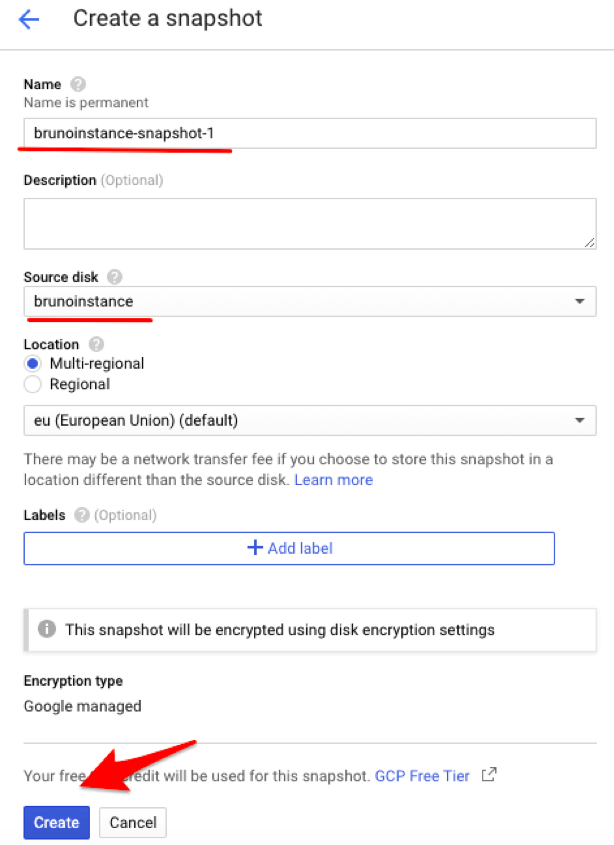Open the GCP Free Tier link
The width and height of the screenshot is (614, 845).
[422, 776]
